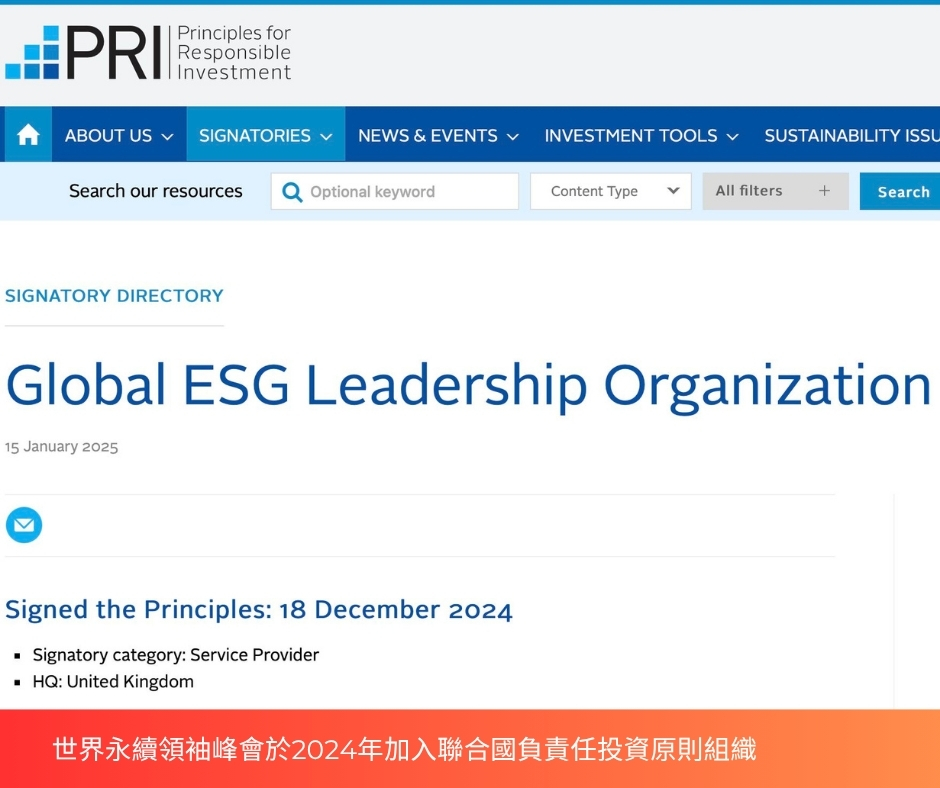Go to the home page icon
This screenshot has width=940, height=788.
[28, 134]
